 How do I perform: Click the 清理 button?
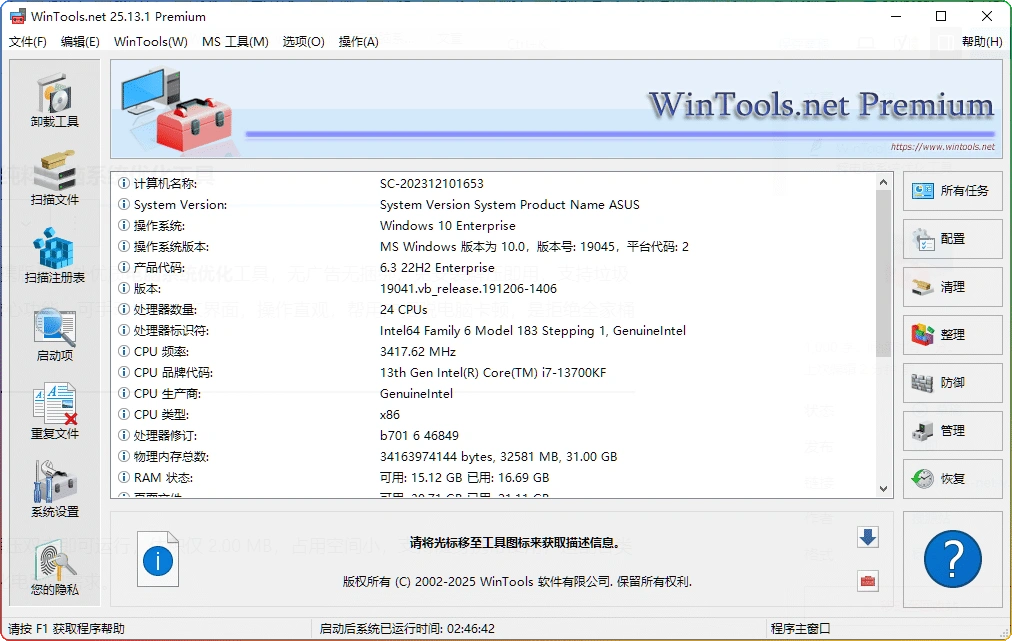(x=951, y=287)
